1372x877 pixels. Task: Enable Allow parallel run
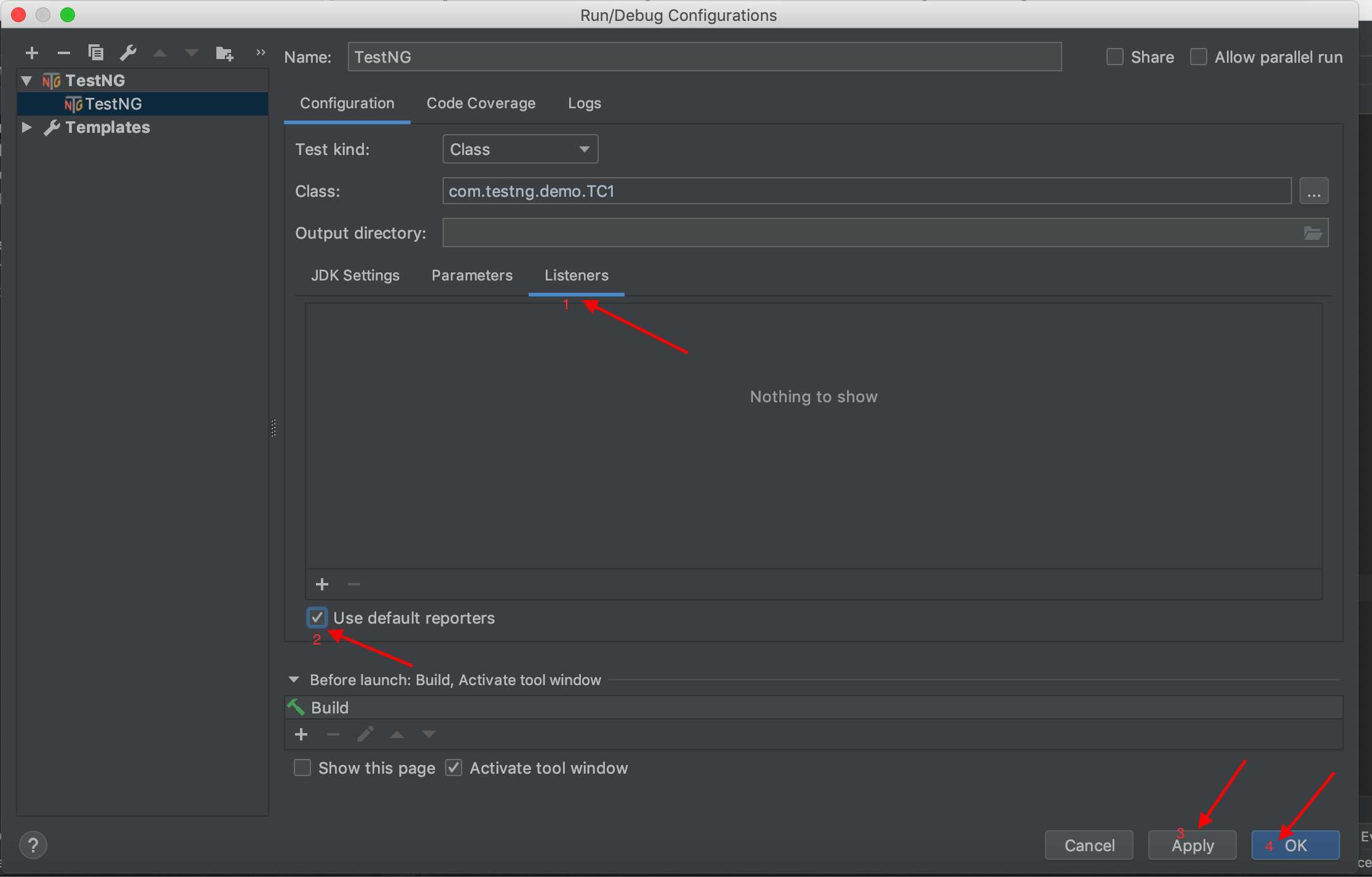[x=1198, y=57]
